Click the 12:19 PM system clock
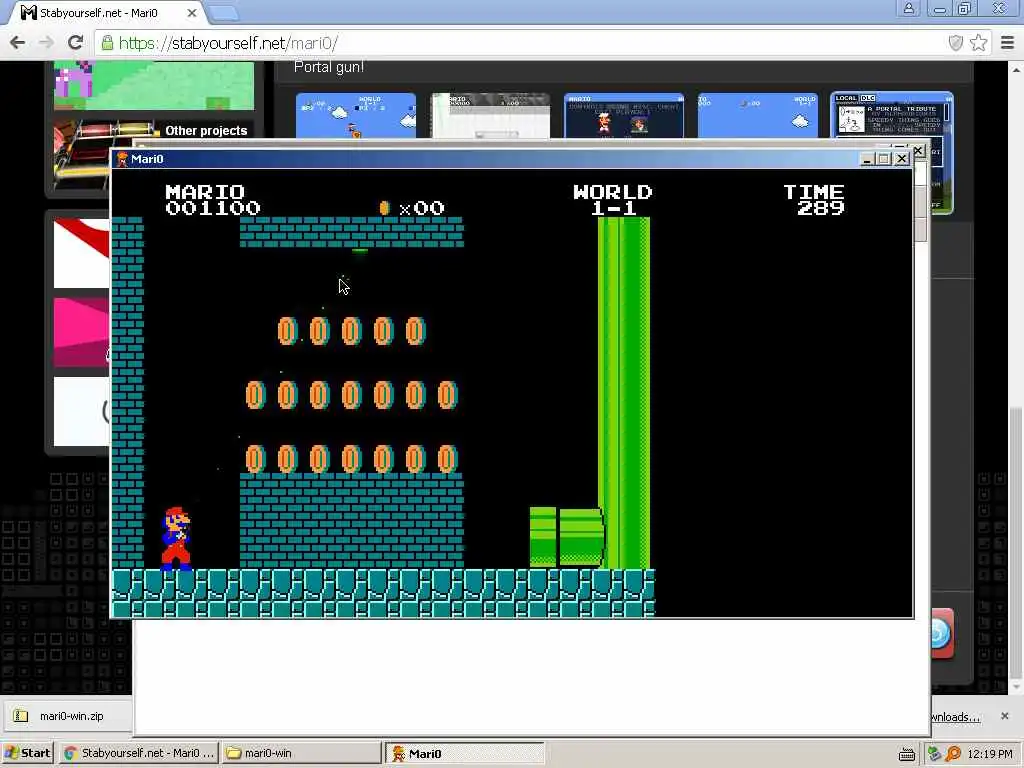 click(990, 754)
